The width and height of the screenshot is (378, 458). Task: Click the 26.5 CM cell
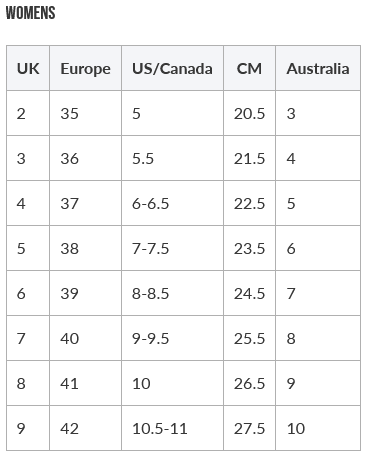[x=249, y=383]
